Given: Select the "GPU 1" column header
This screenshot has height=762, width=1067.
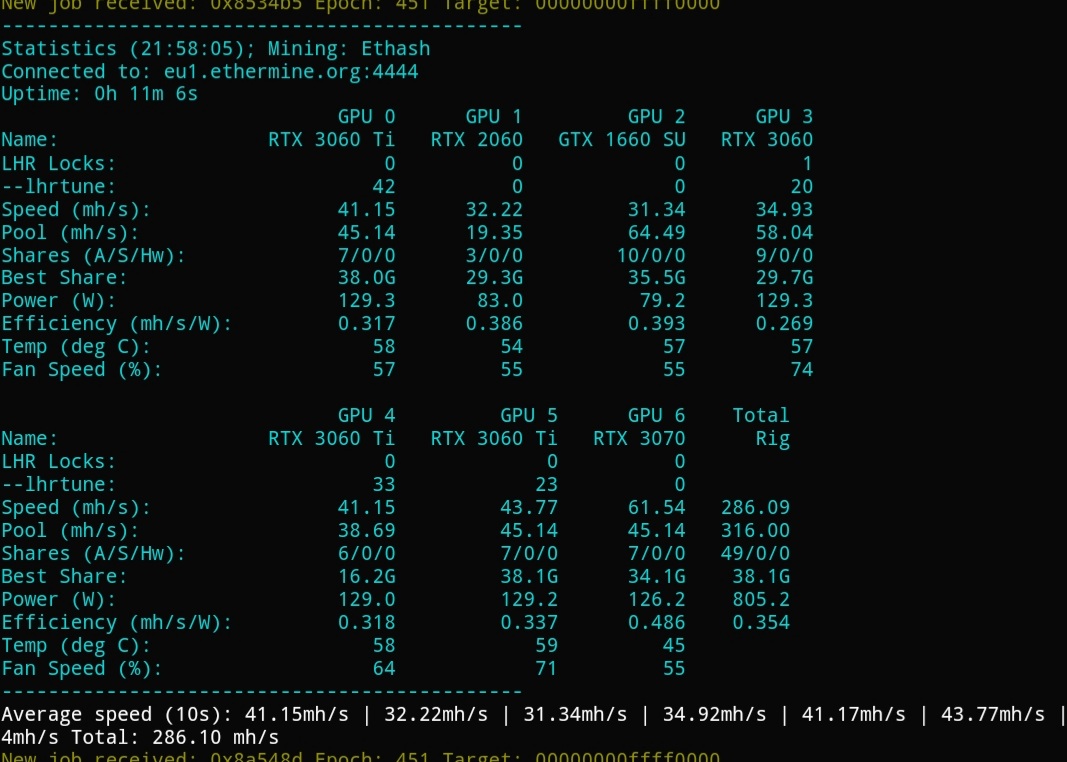Looking at the screenshot, I should 494,117.
